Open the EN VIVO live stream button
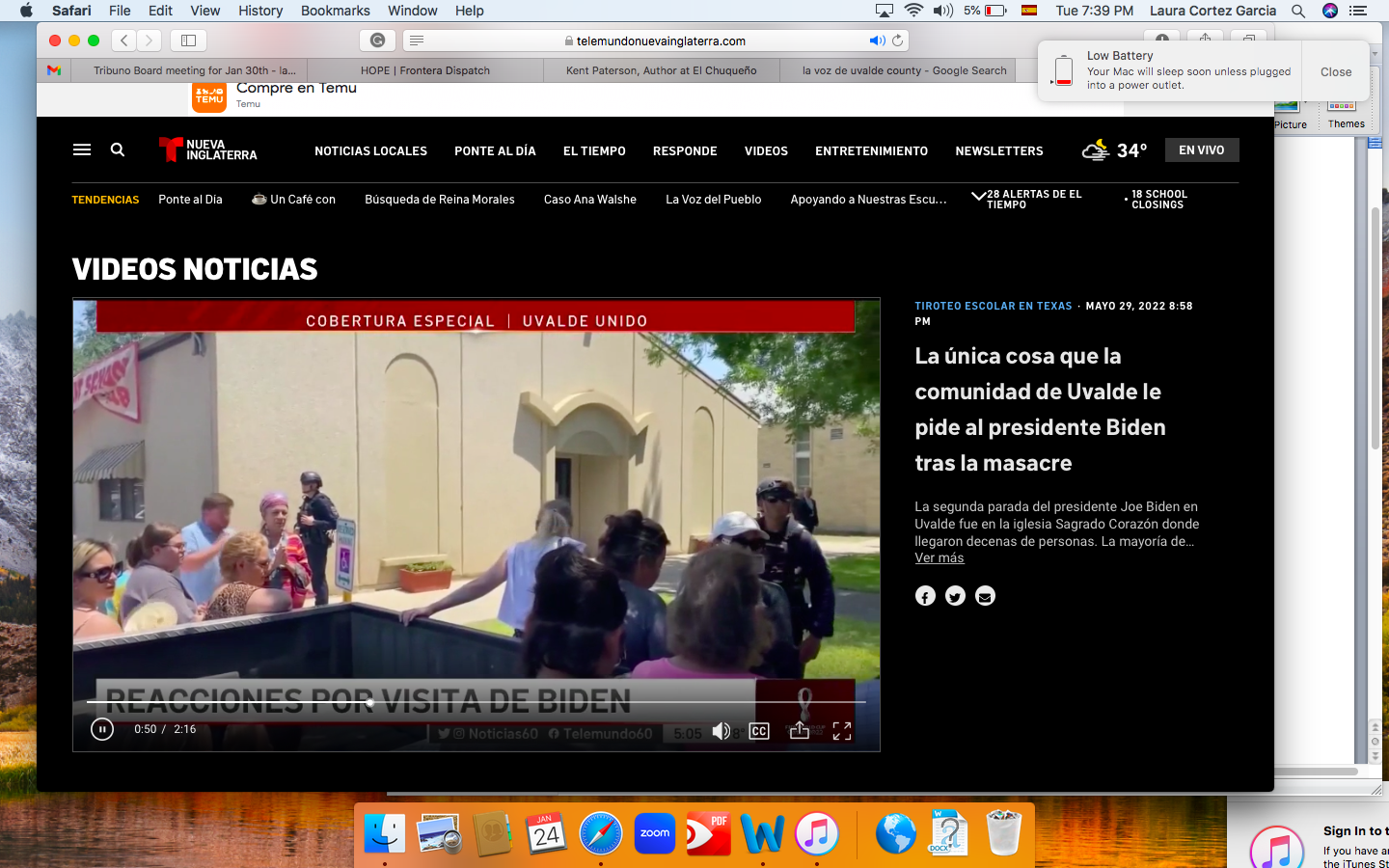This screenshot has height=868, width=1389. tap(1201, 150)
